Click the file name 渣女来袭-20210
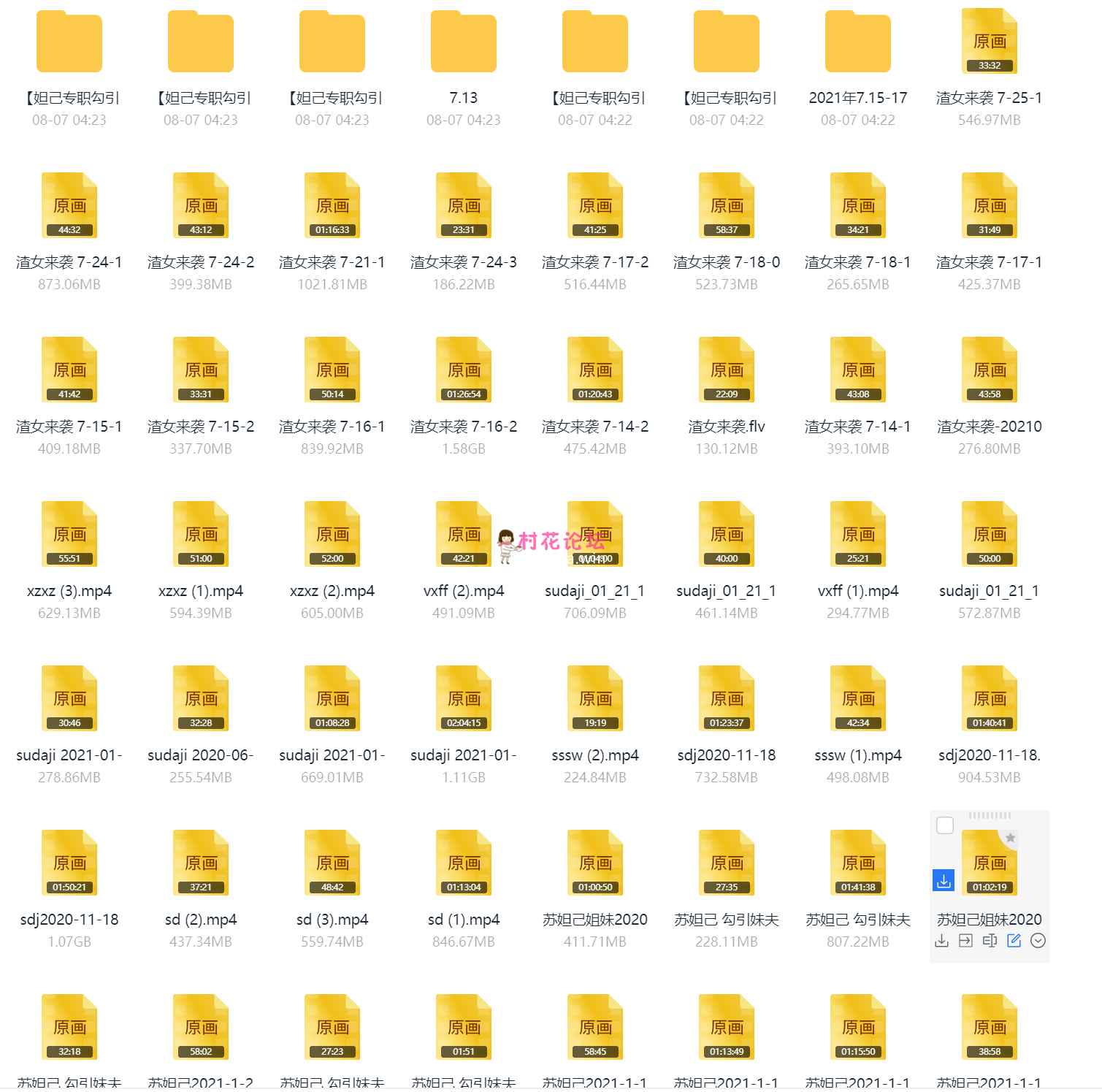This screenshot has height=1092, width=1102. (x=990, y=427)
